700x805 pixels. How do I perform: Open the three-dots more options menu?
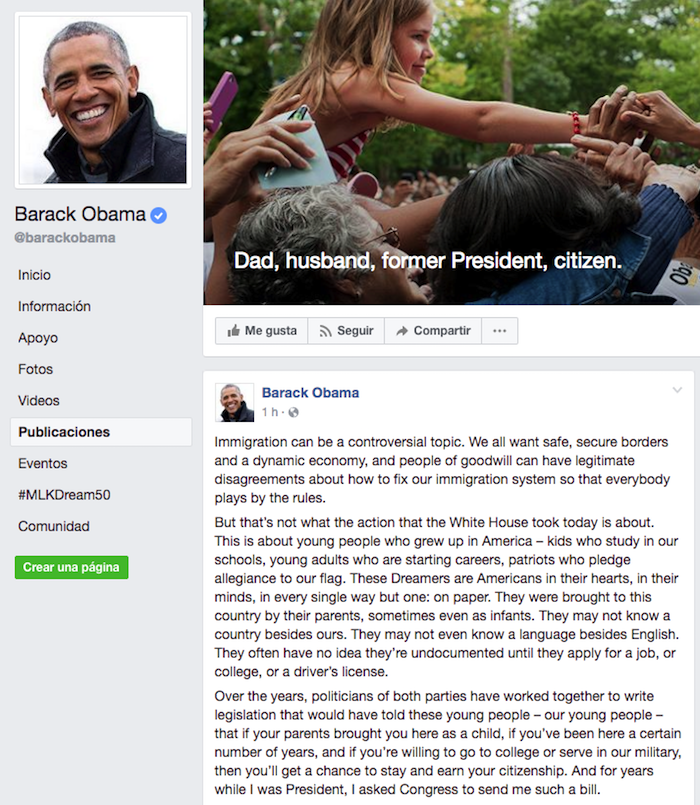click(x=500, y=331)
